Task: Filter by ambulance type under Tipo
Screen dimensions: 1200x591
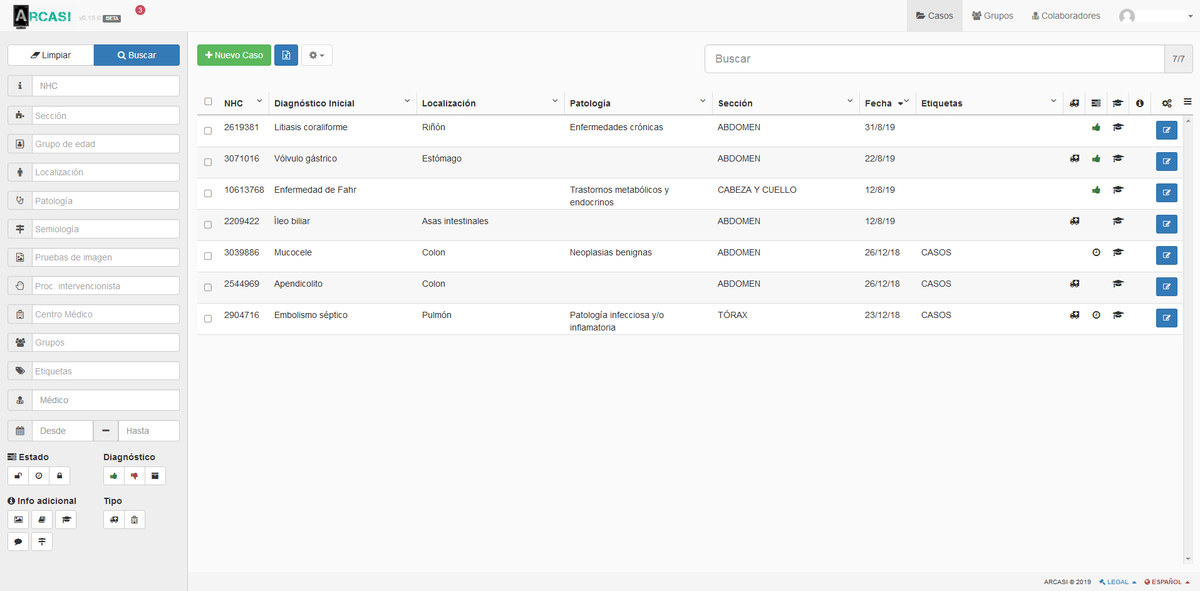Action: pyautogui.click(x=114, y=520)
